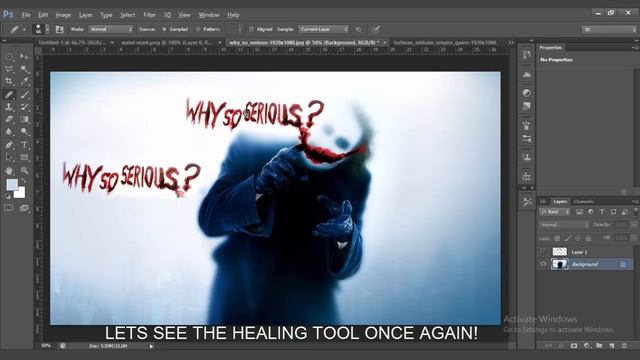Show Layer 1 visibility
This screenshot has width=640, height=360.
click(x=543, y=251)
